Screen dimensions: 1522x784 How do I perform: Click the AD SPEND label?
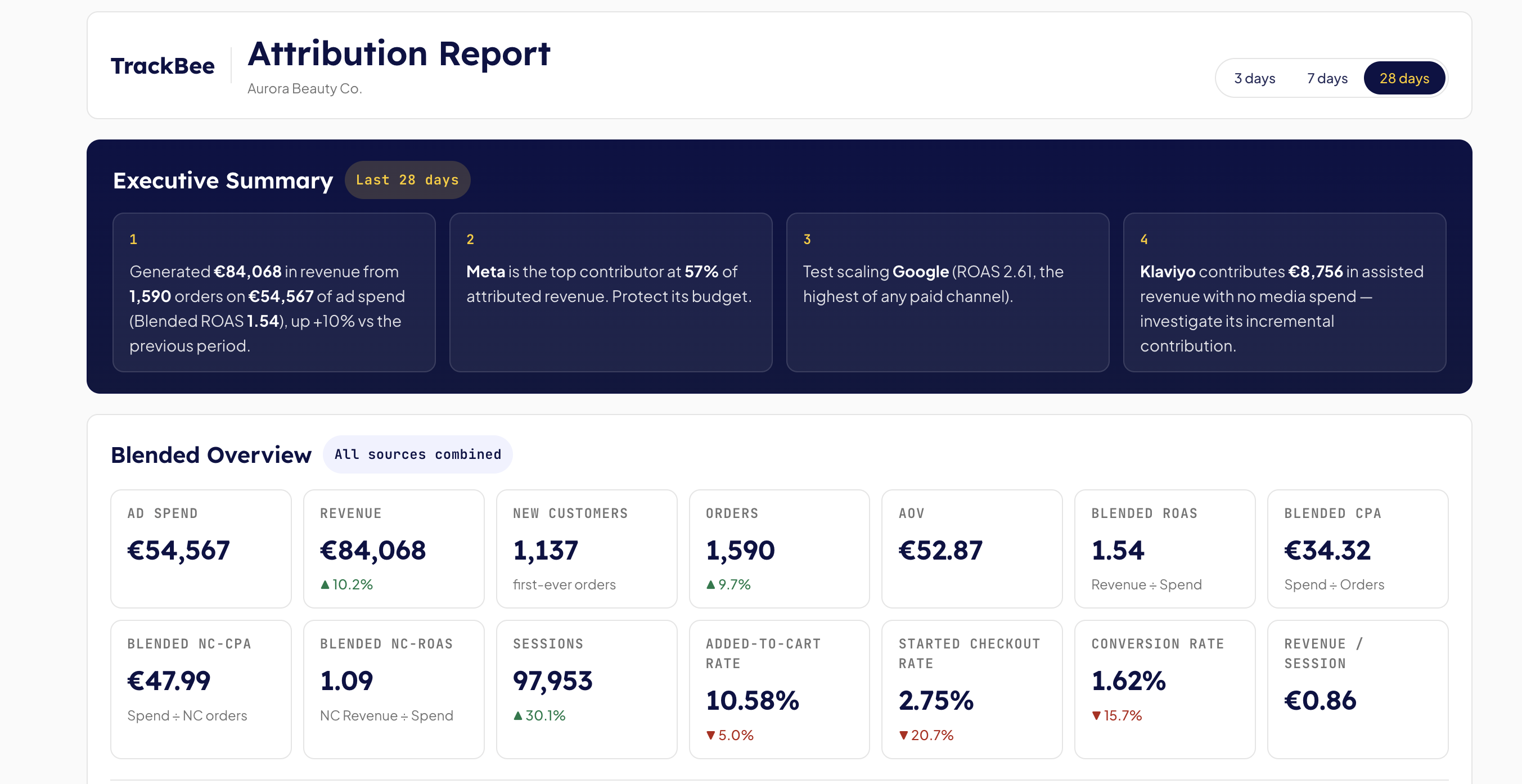(163, 513)
